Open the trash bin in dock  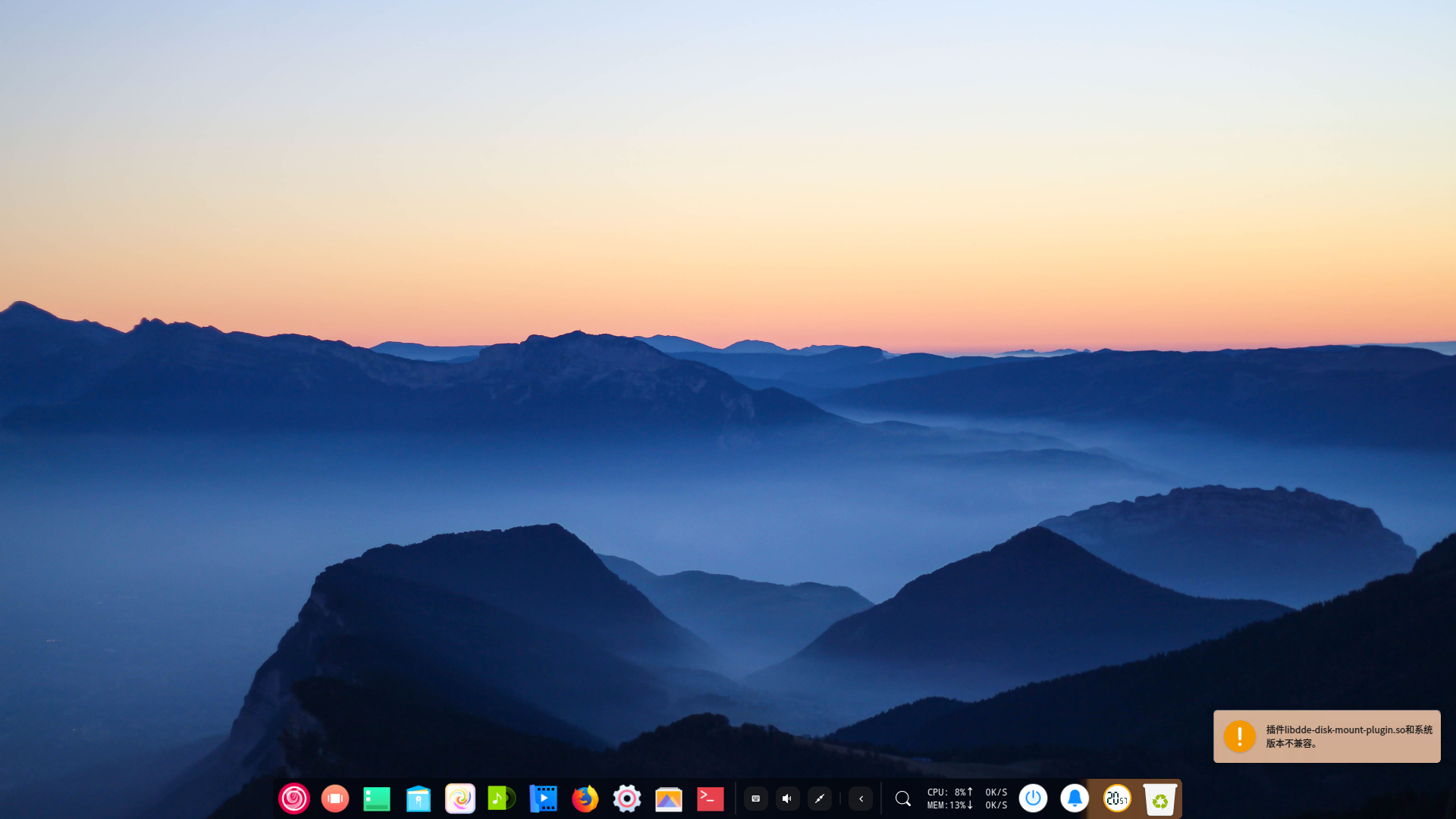pyautogui.click(x=1159, y=799)
